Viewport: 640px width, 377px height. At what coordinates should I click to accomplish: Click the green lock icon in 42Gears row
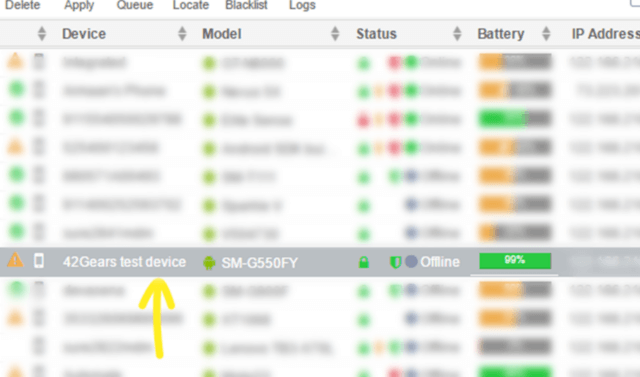click(x=364, y=262)
